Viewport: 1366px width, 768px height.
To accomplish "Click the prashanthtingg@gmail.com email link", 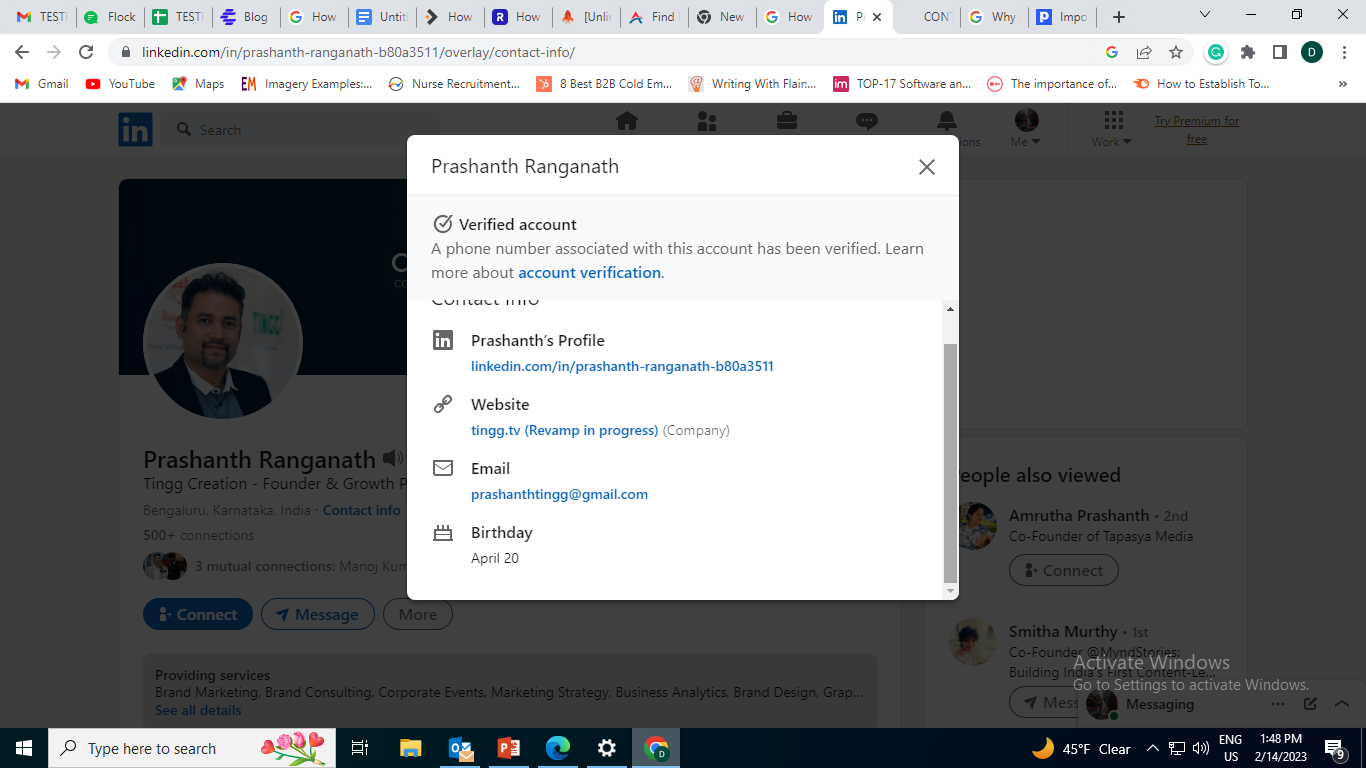I will coord(559,495).
